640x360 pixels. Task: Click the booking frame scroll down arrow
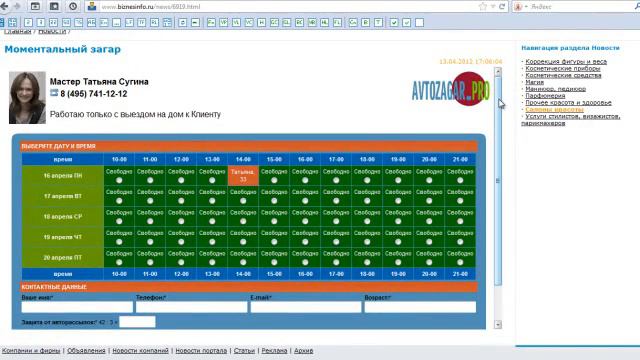tap(498, 324)
